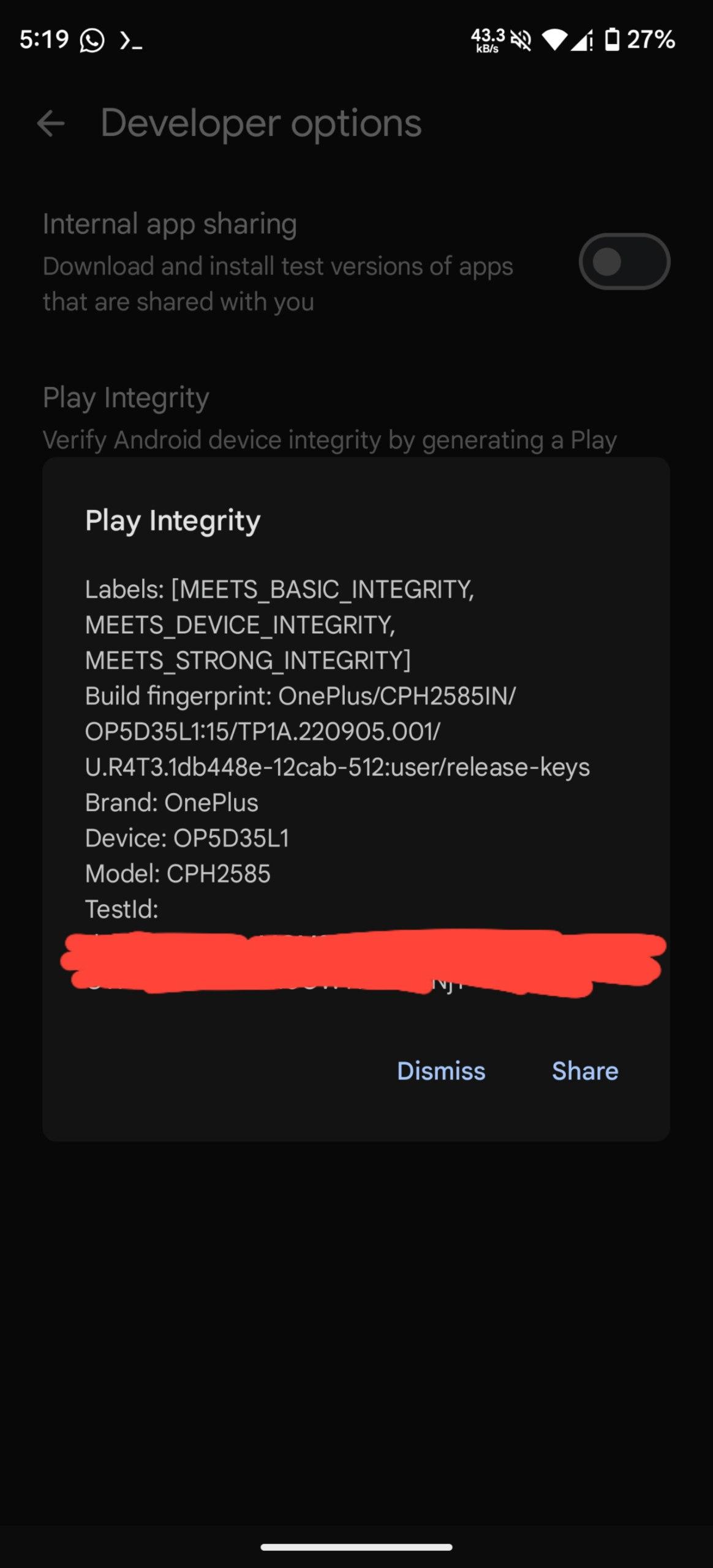
Task: Toggle the Internal app sharing switch
Action: click(x=624, y=262)
